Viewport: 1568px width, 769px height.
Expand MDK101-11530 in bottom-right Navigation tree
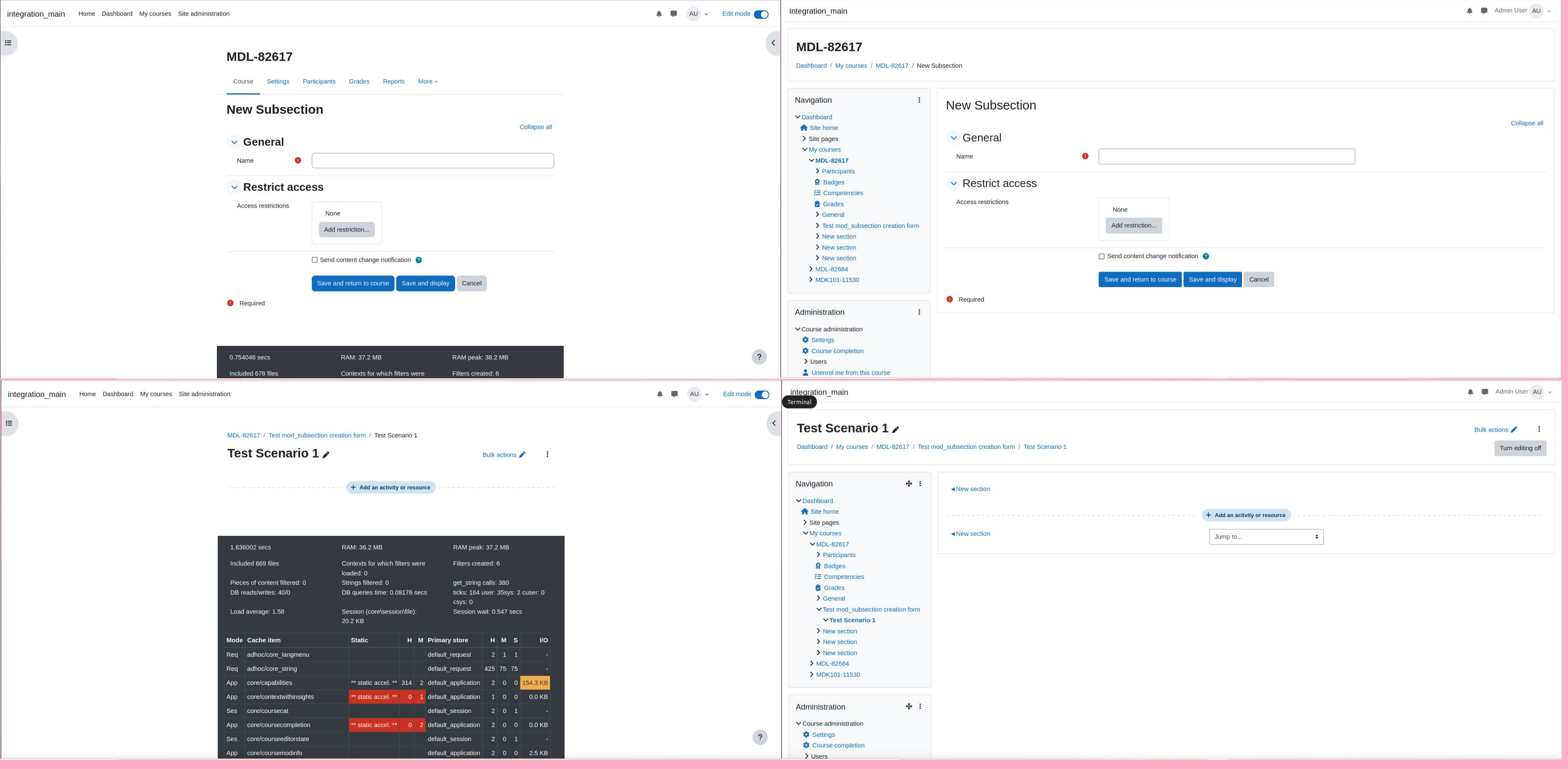812,675
